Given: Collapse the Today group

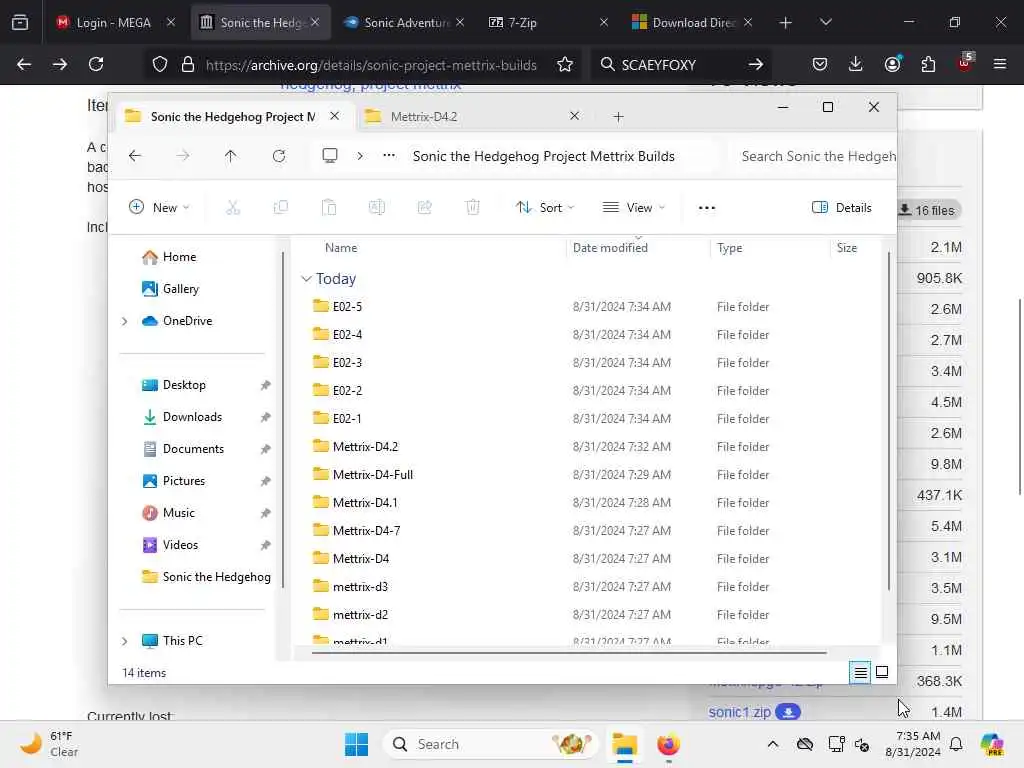Looking at the screenshot, I should coord(306,279).
